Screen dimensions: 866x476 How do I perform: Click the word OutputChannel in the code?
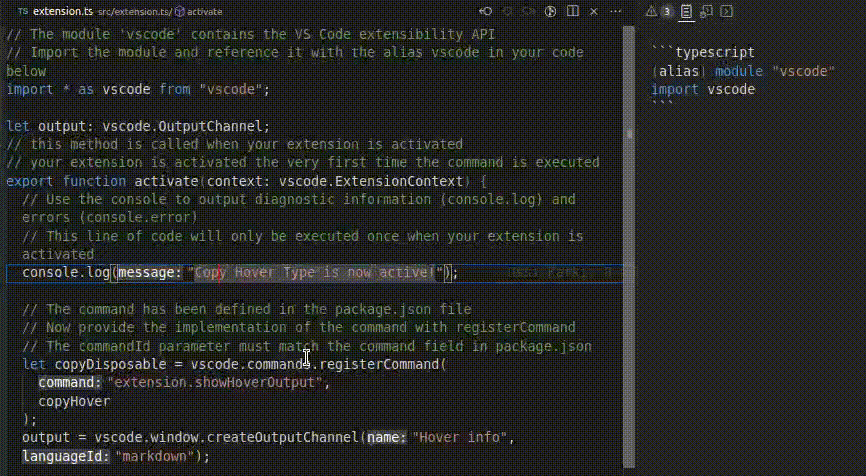210,126
